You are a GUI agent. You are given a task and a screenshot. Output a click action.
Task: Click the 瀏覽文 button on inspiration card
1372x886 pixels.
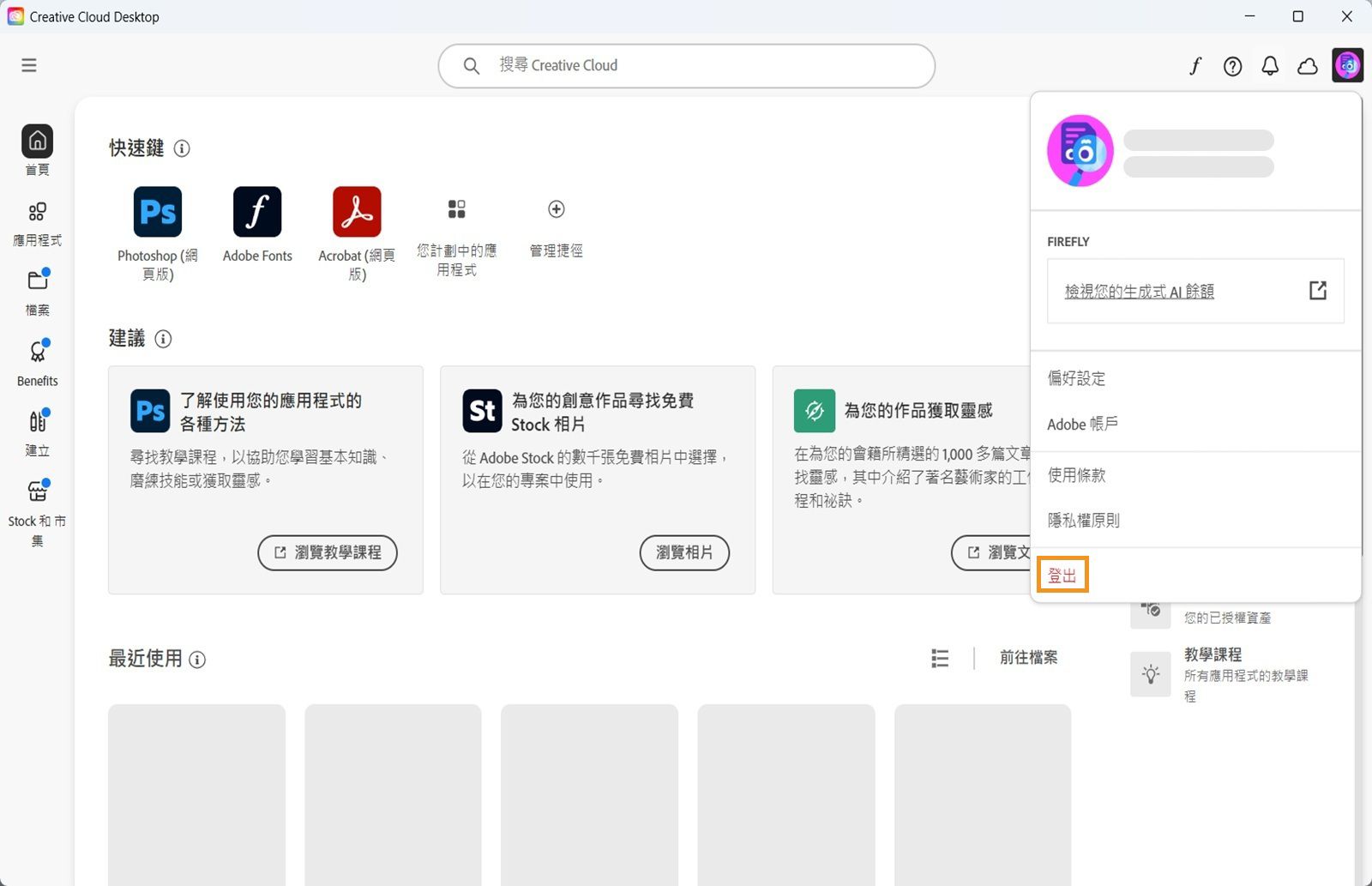(991, 552)
